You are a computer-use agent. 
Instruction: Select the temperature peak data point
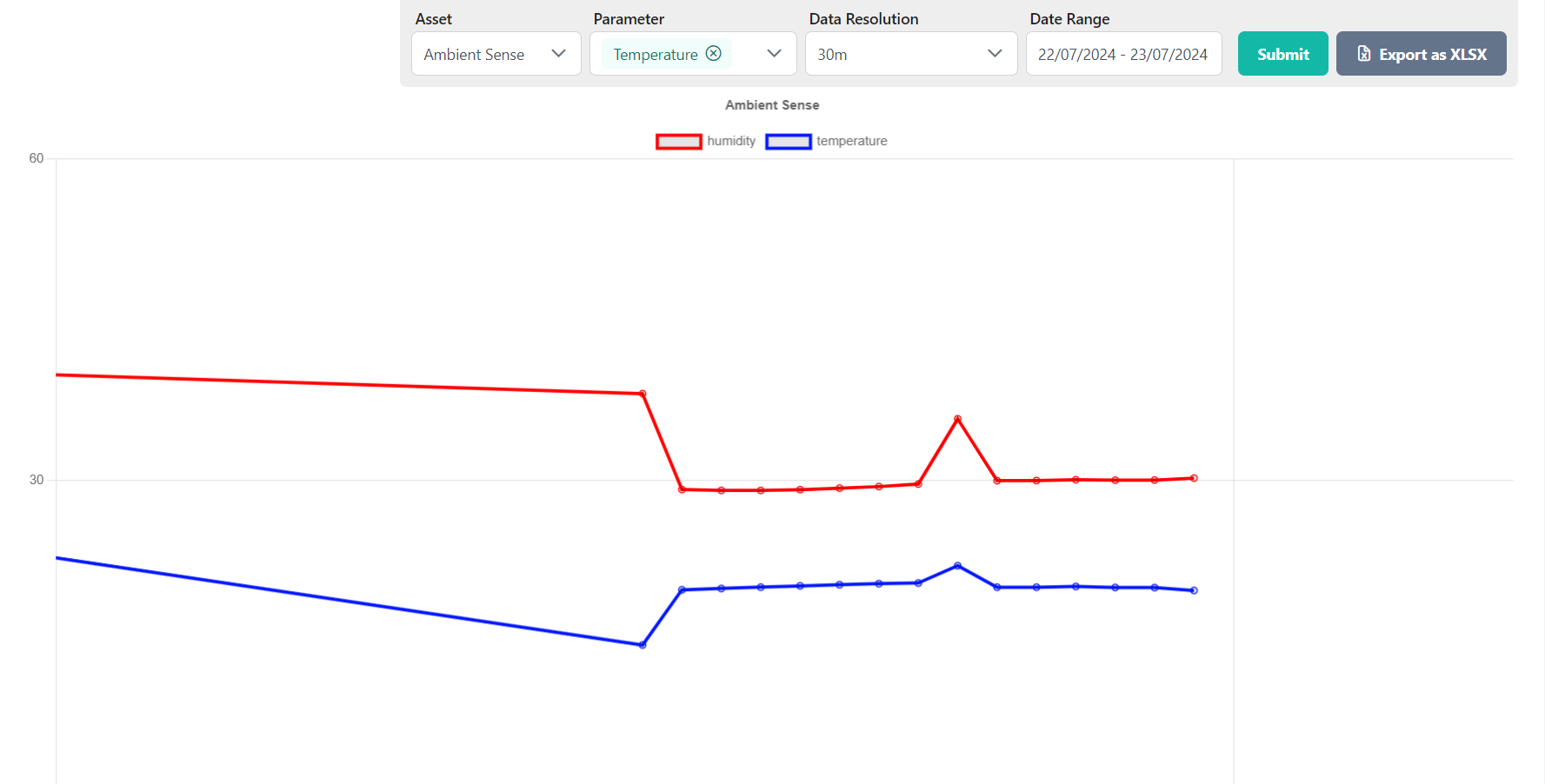[957, 566]
